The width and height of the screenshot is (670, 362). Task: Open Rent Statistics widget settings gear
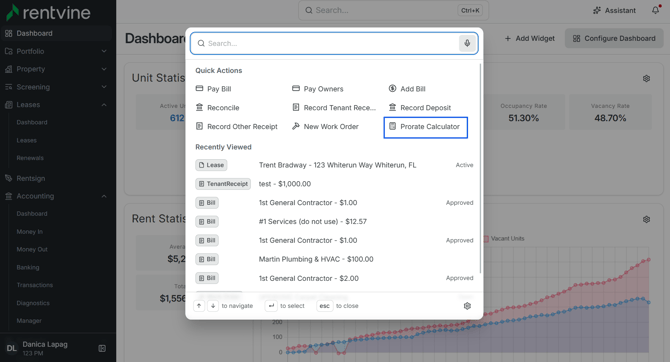point(646,219)
